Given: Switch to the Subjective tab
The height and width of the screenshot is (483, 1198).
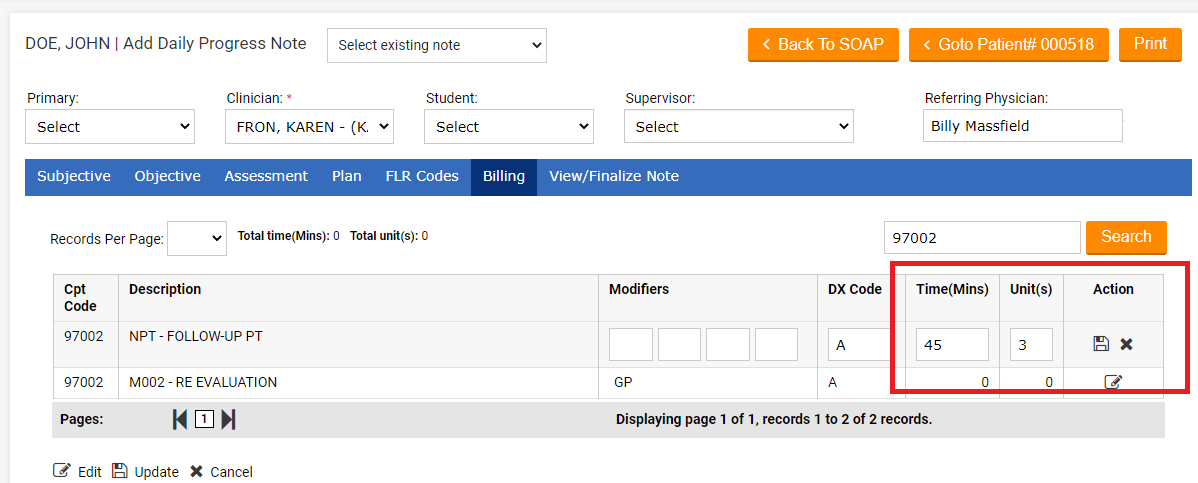Looking at the screenshot, I should [x=74, y=176].
